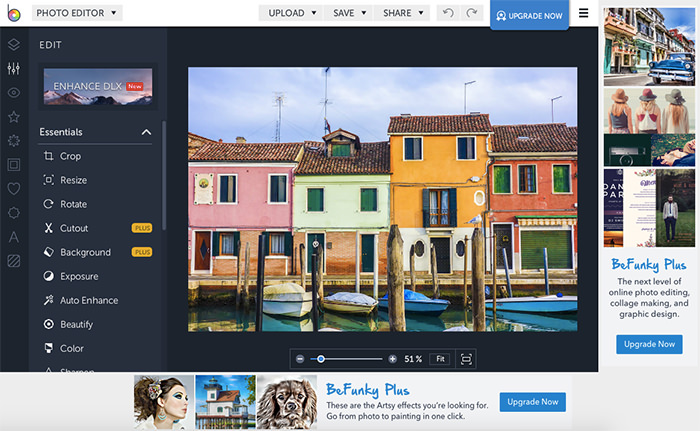This screenshot has height=431, width=700.
Task: Click the top Upgrade Now button
Action: (x=527, y=16)
